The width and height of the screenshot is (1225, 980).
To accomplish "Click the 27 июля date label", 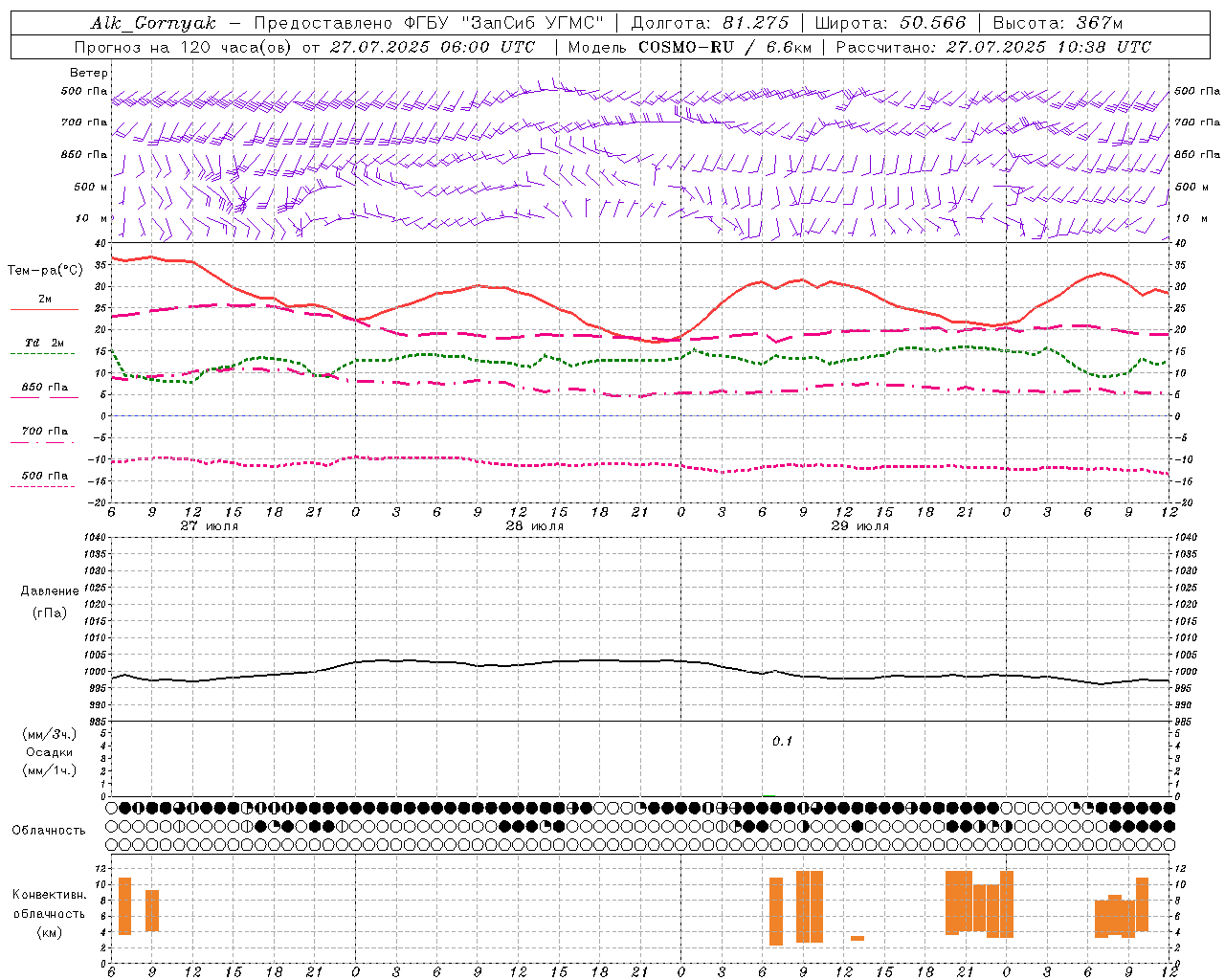I will pyautogui.click(x=210, y=526).
